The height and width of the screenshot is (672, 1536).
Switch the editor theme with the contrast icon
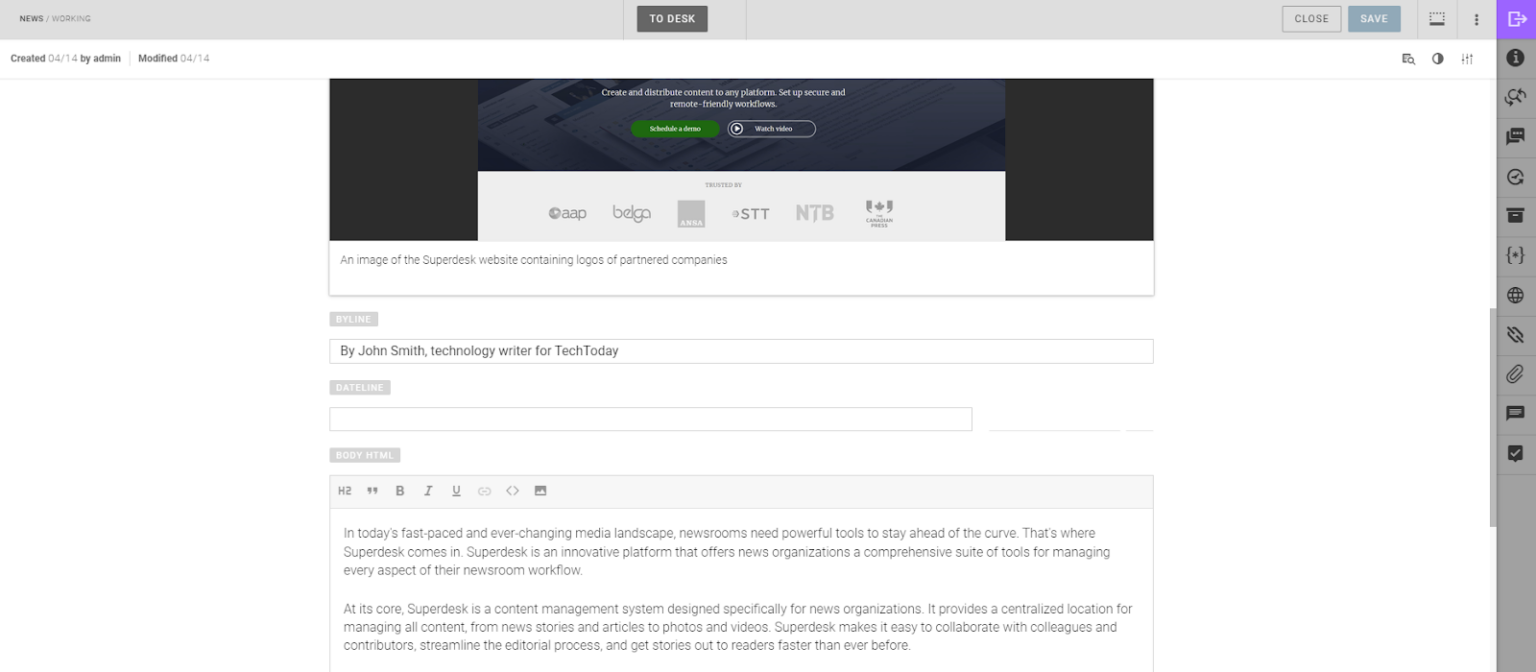point(1438,58)
